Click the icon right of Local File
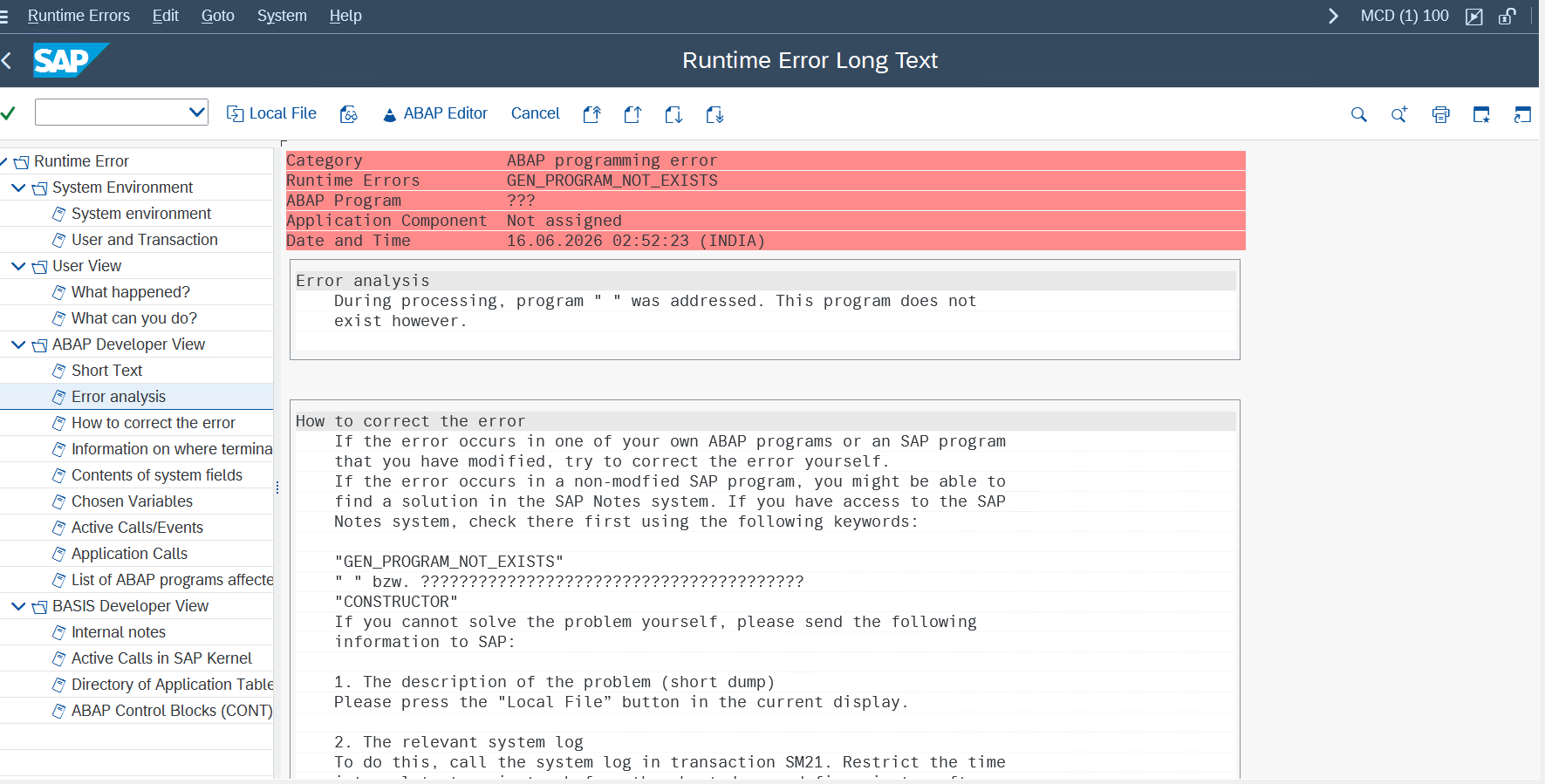 click(348, 114)
